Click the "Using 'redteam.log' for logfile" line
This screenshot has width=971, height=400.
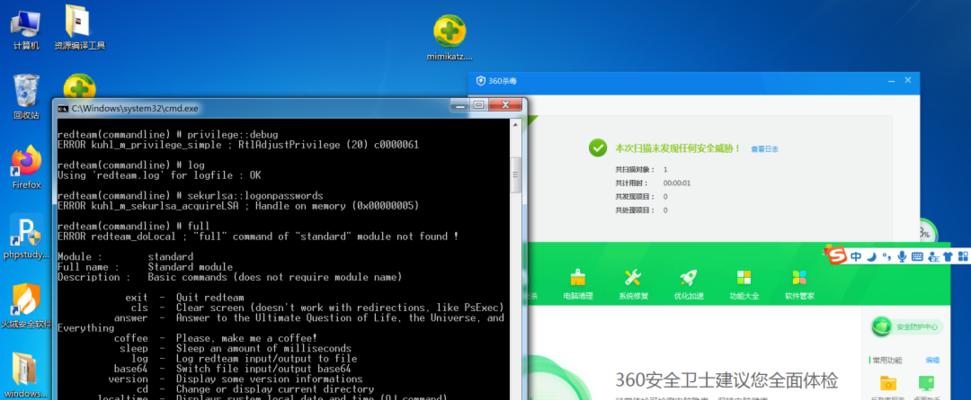tap(159, 175)
